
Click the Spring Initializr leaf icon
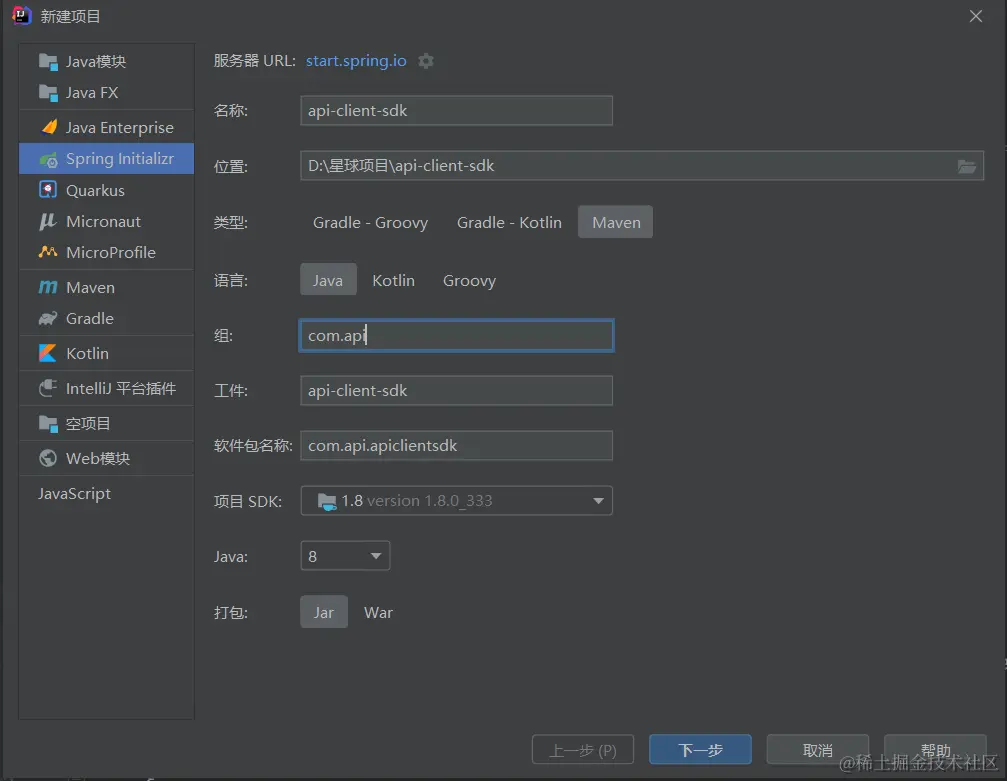click(49, 159)
